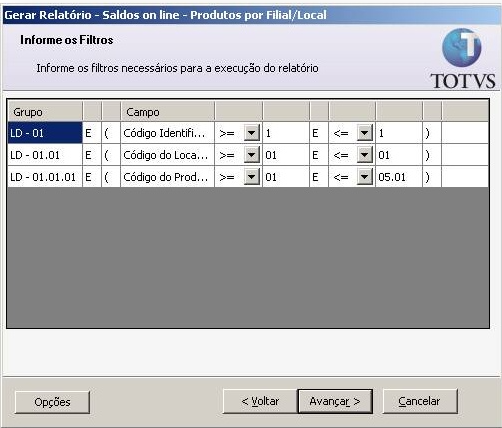Viewport: 502px width, 428px height.
Task: Click the leading E connector in LD - 01 row
Action: [92, 133]
